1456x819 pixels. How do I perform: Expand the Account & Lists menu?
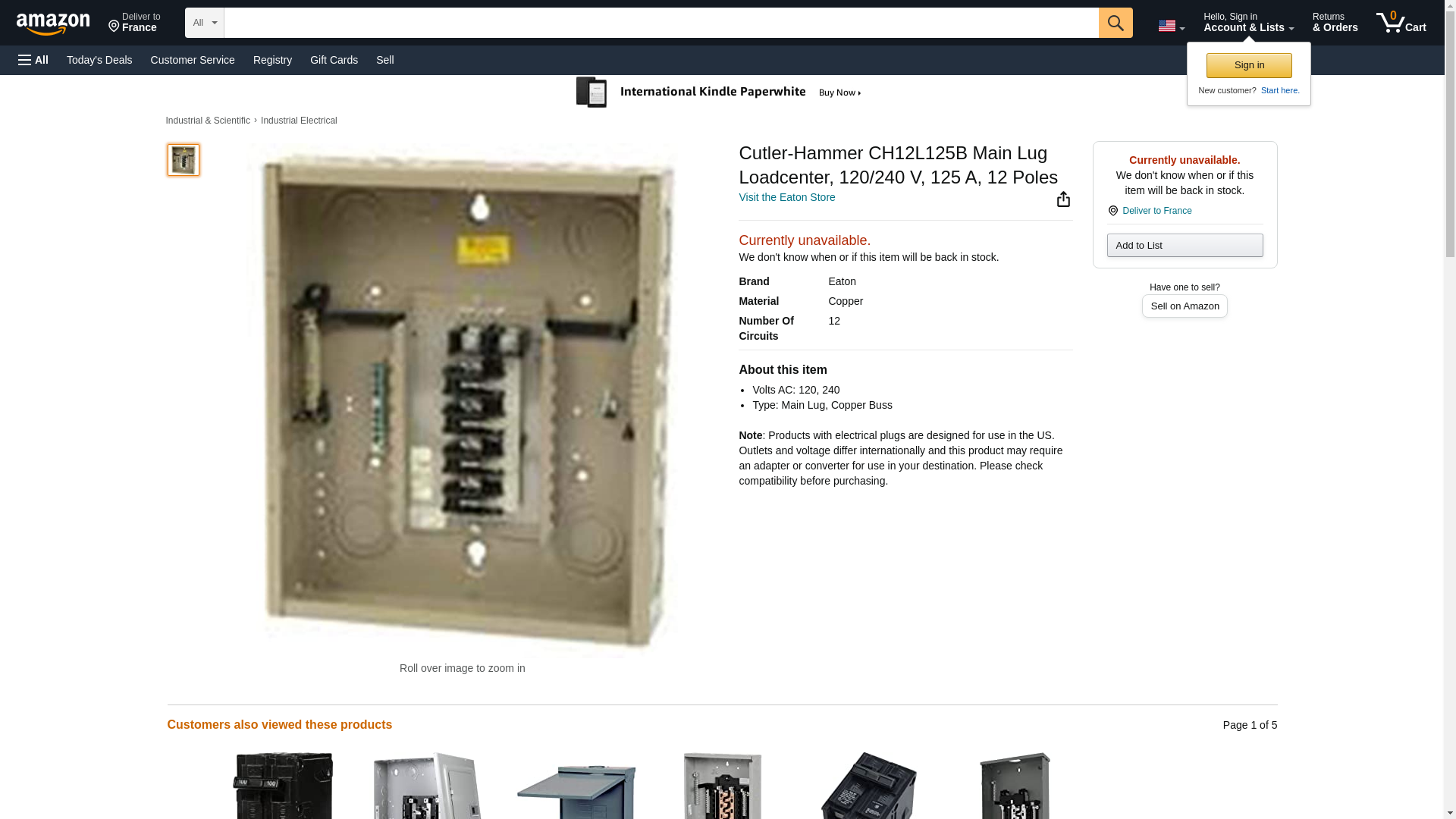(1248, 23)
